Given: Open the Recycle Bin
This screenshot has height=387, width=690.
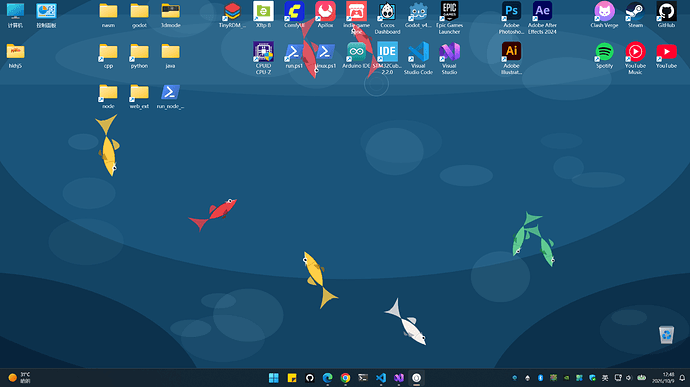Looking at the screenshot, I should click(666, 335).
